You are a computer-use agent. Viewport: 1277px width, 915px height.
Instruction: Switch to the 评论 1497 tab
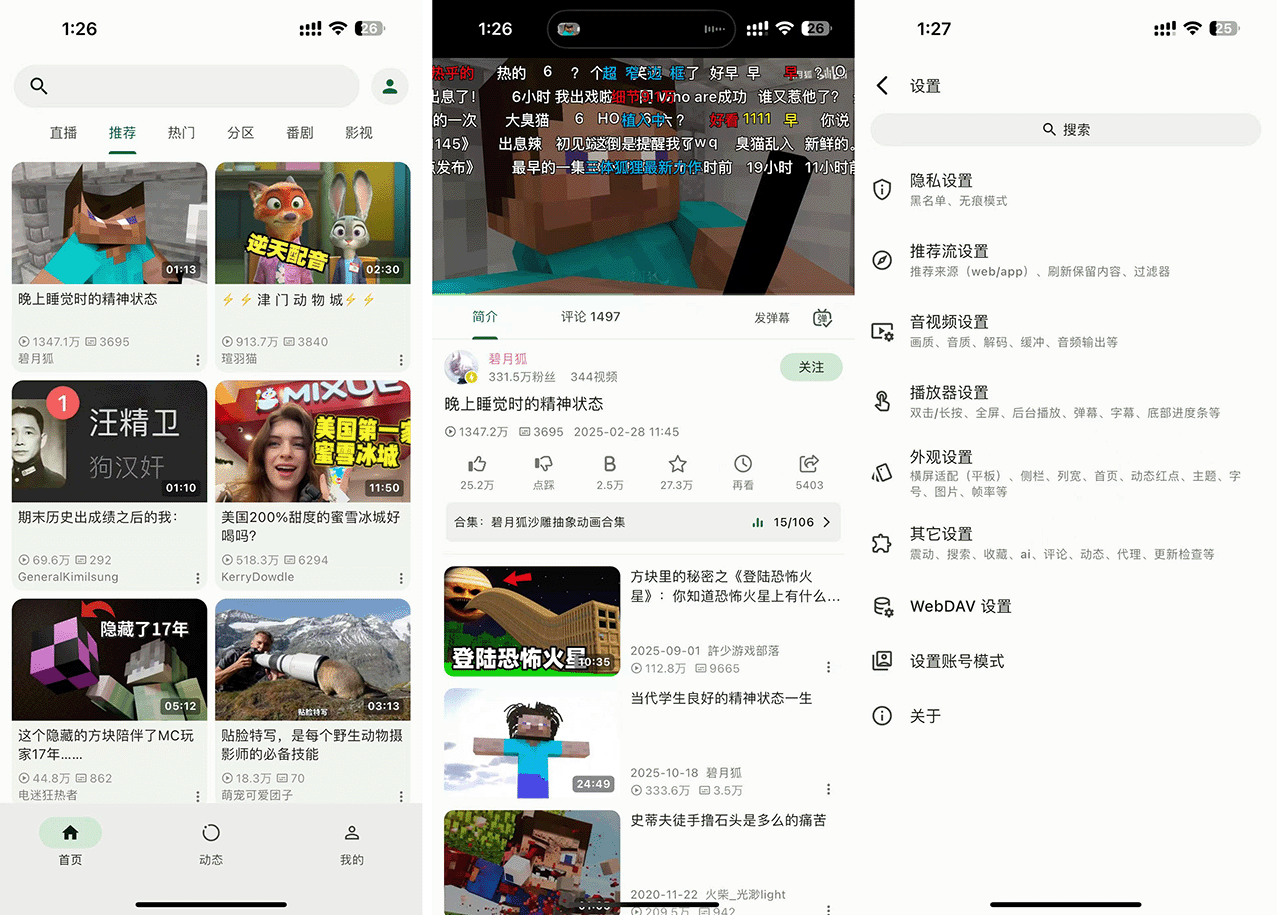pos(590,317)
